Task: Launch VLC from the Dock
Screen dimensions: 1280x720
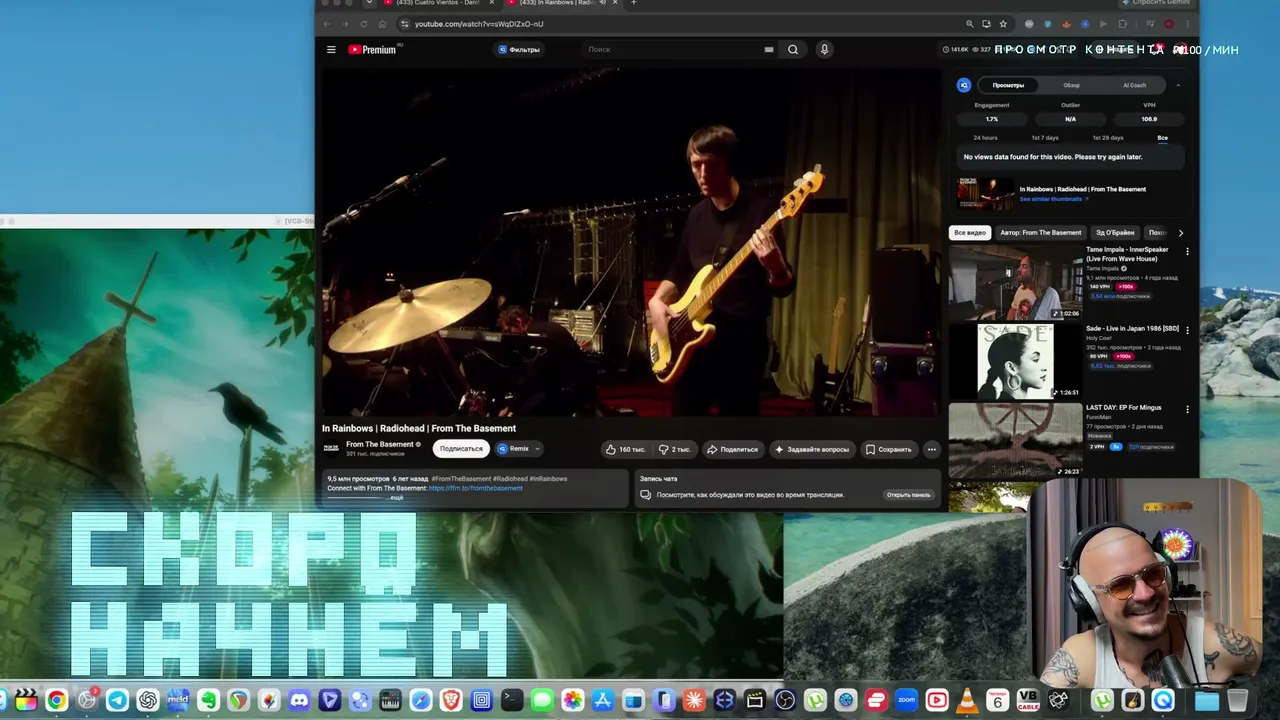Action: 967,700
